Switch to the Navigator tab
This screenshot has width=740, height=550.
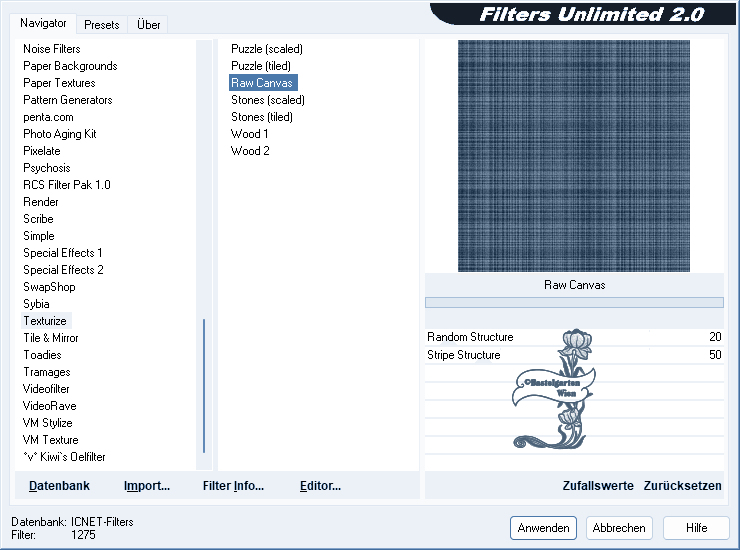point(43,23)
